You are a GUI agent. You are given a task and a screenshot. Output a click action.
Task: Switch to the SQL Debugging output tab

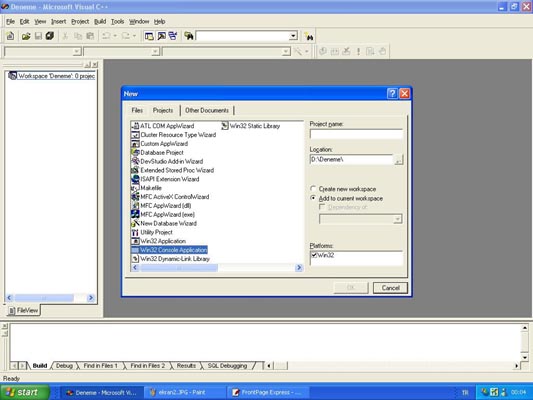pos(227,366)
